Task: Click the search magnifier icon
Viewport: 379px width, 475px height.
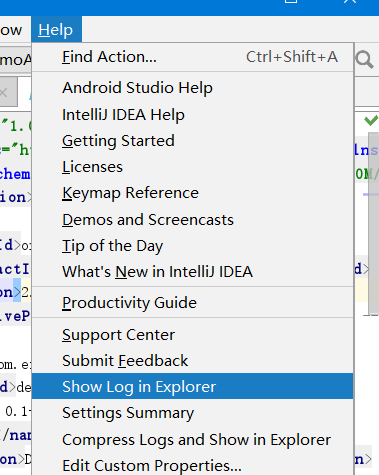Action: (x=364, y=60)
